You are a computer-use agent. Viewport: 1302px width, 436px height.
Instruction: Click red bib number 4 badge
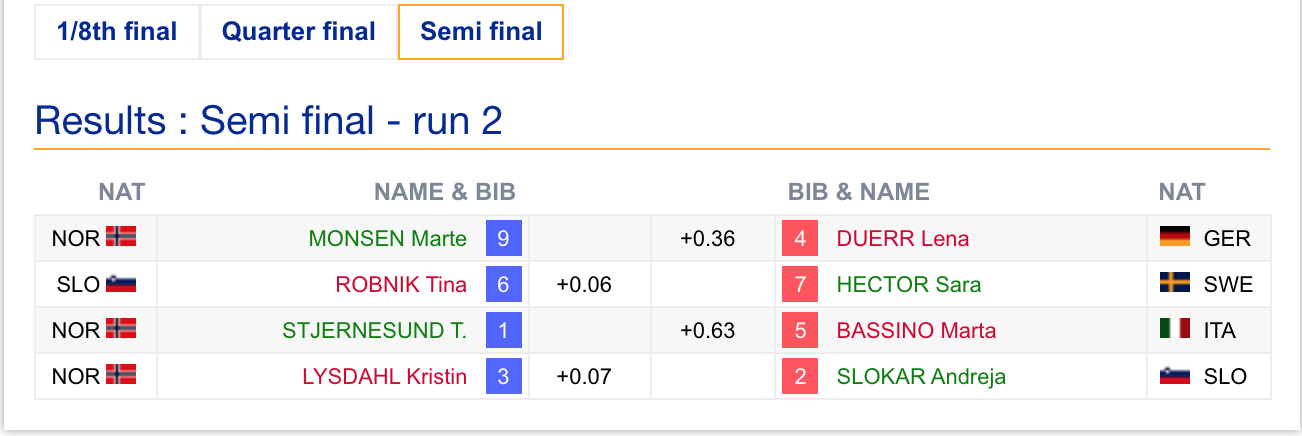click(x=800, y=238)
